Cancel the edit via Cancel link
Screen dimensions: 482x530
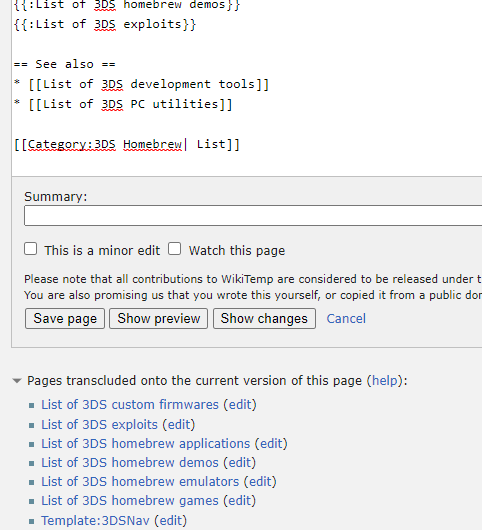(x=346, y=318)
